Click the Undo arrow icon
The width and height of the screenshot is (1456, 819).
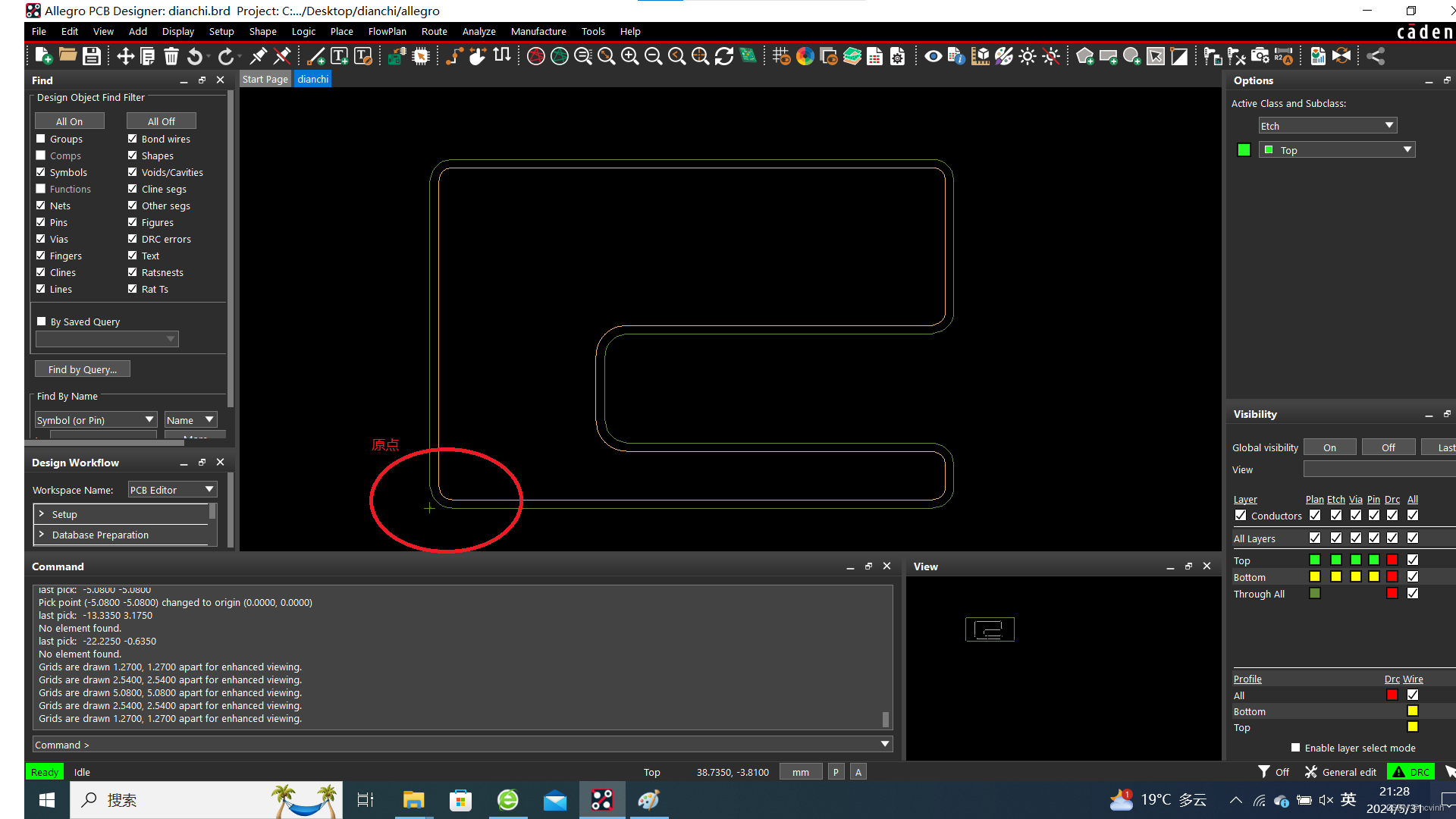pyautogui.click(x=196, y=56)
